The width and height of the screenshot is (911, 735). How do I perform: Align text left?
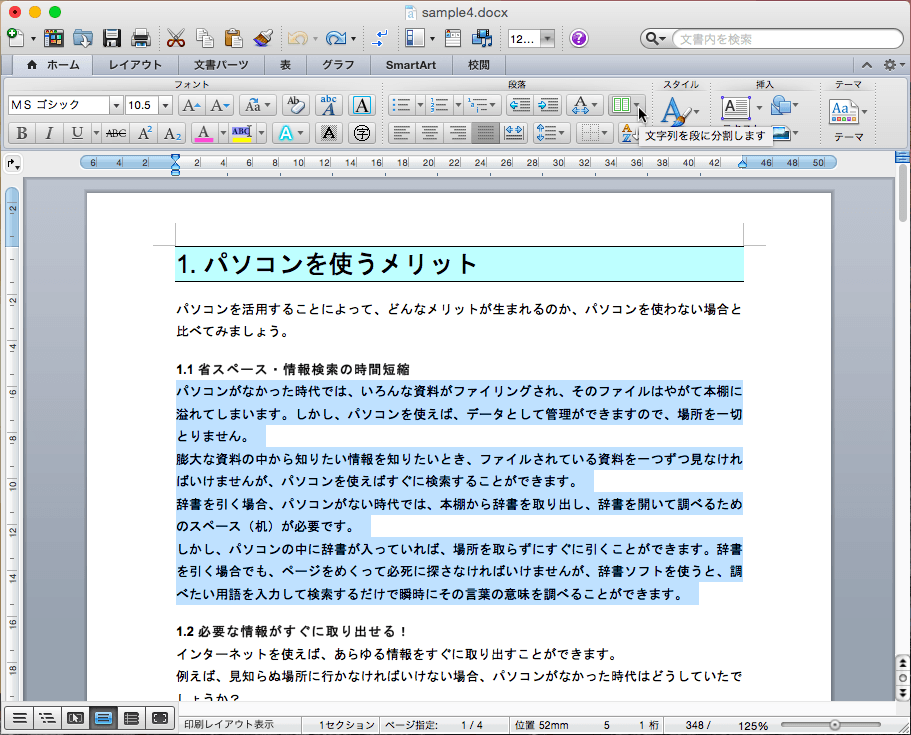tap(401, 134)
